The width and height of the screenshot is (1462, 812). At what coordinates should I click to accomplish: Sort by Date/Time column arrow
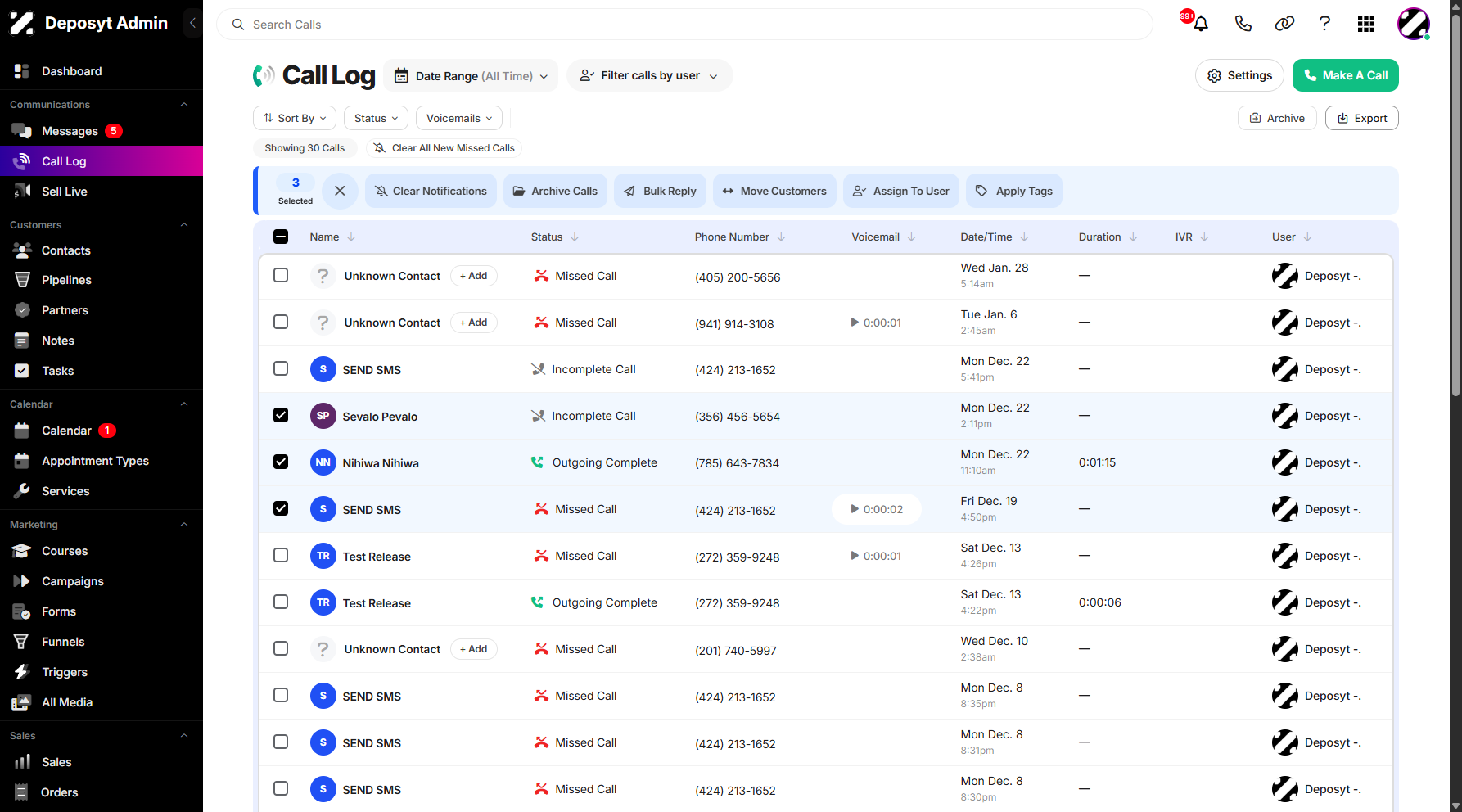(1024, 237)
